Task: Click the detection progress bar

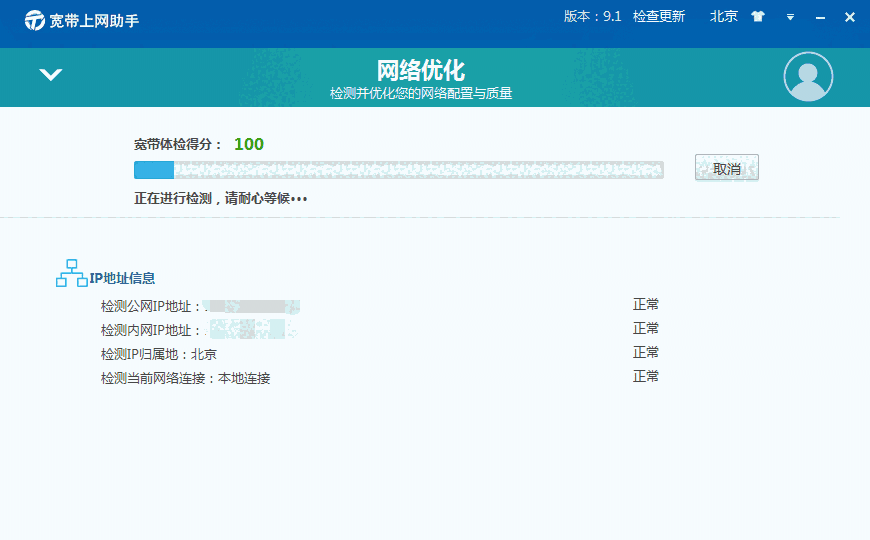Action: coord(398,169)
